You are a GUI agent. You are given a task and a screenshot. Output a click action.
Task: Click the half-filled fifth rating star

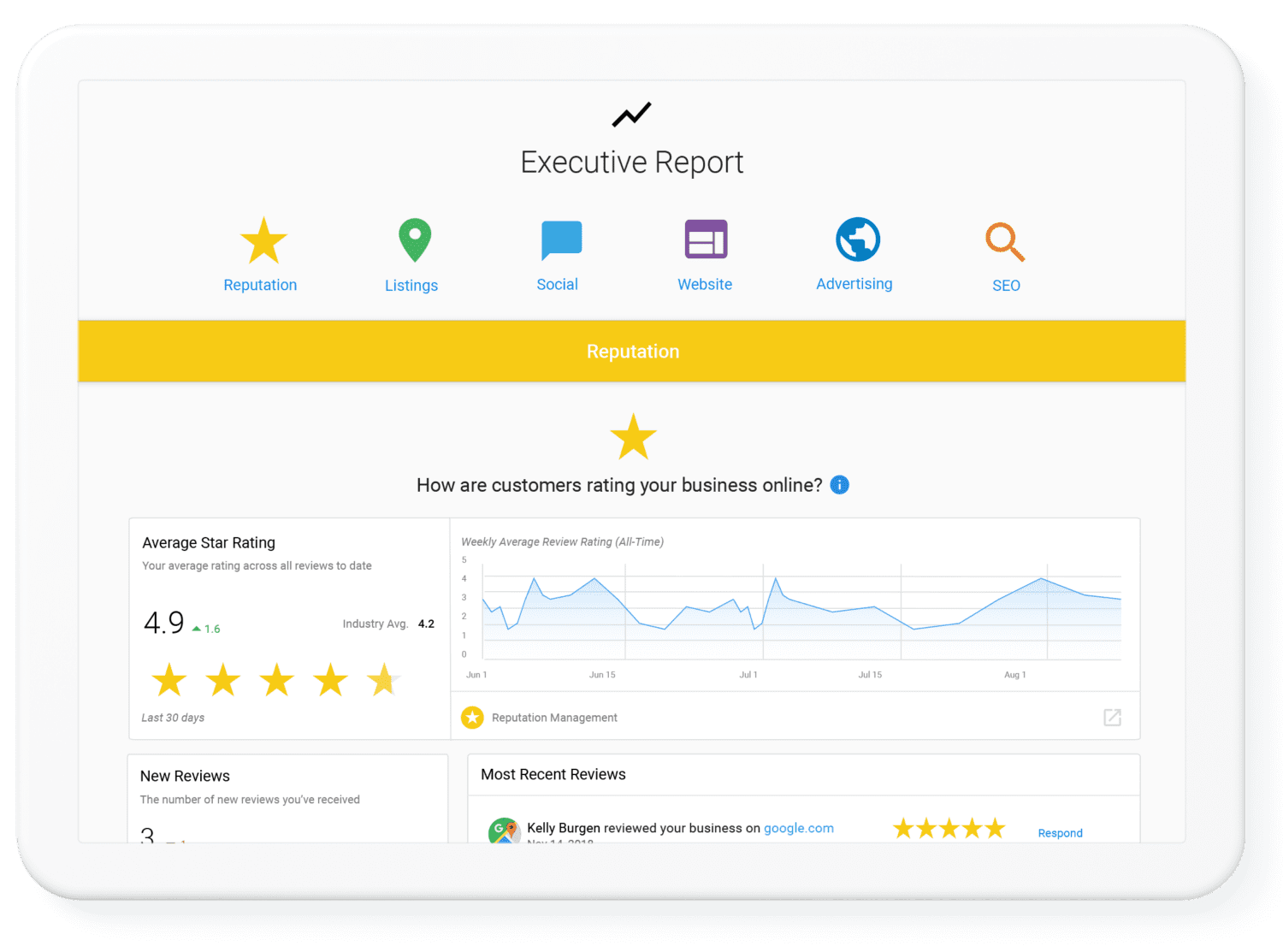coord(383,680)
